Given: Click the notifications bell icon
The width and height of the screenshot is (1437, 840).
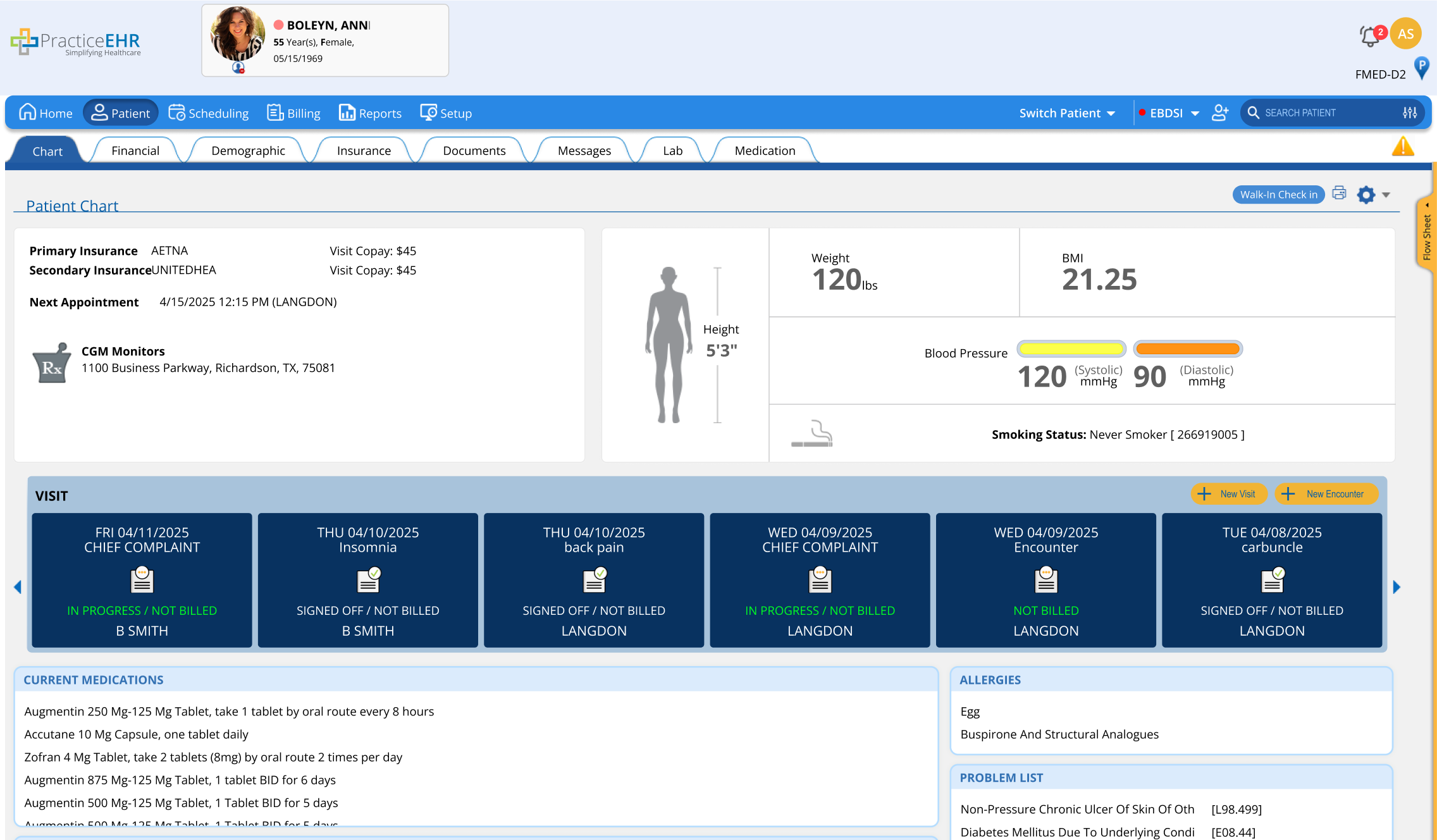Looking at the screenshot, I should pyautogui.click(x=1369, y=36).
